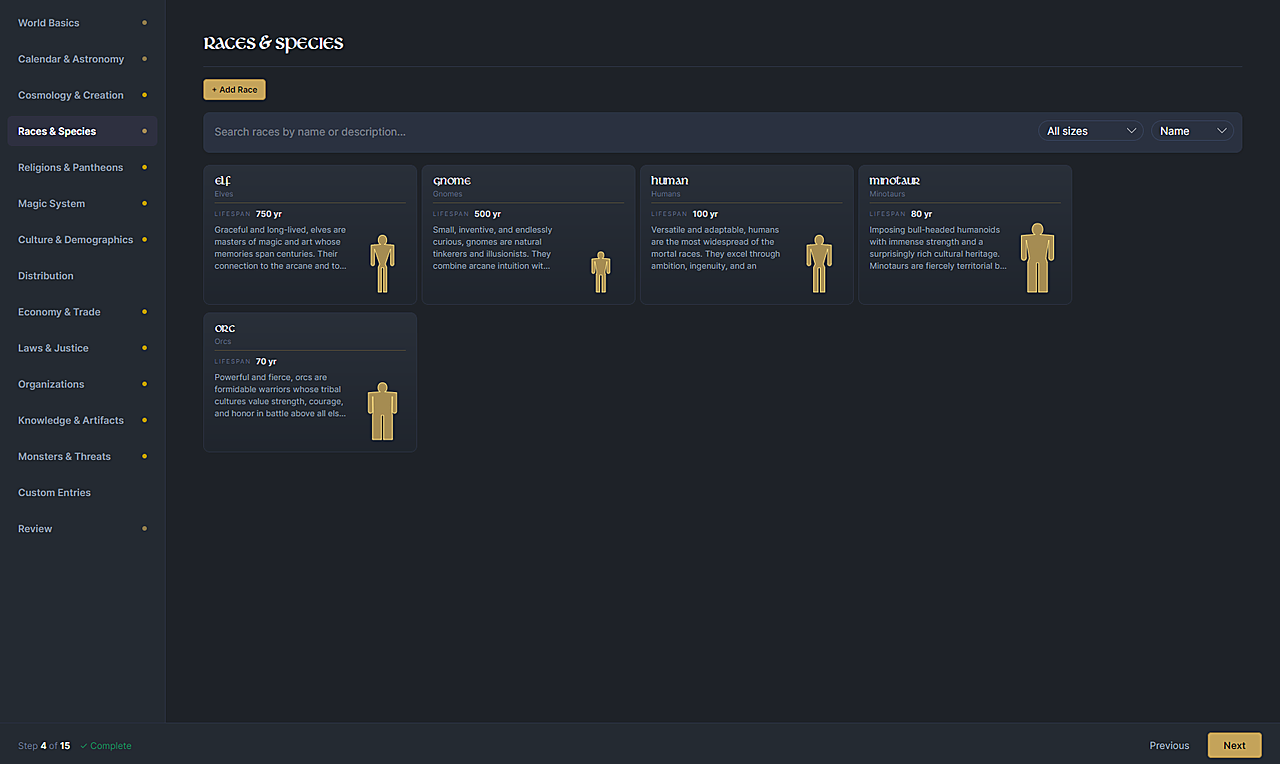This screenshot has width=1280, height=764.
Task: Click the Elf body silhouette icon
Action: tap(382, 263)
